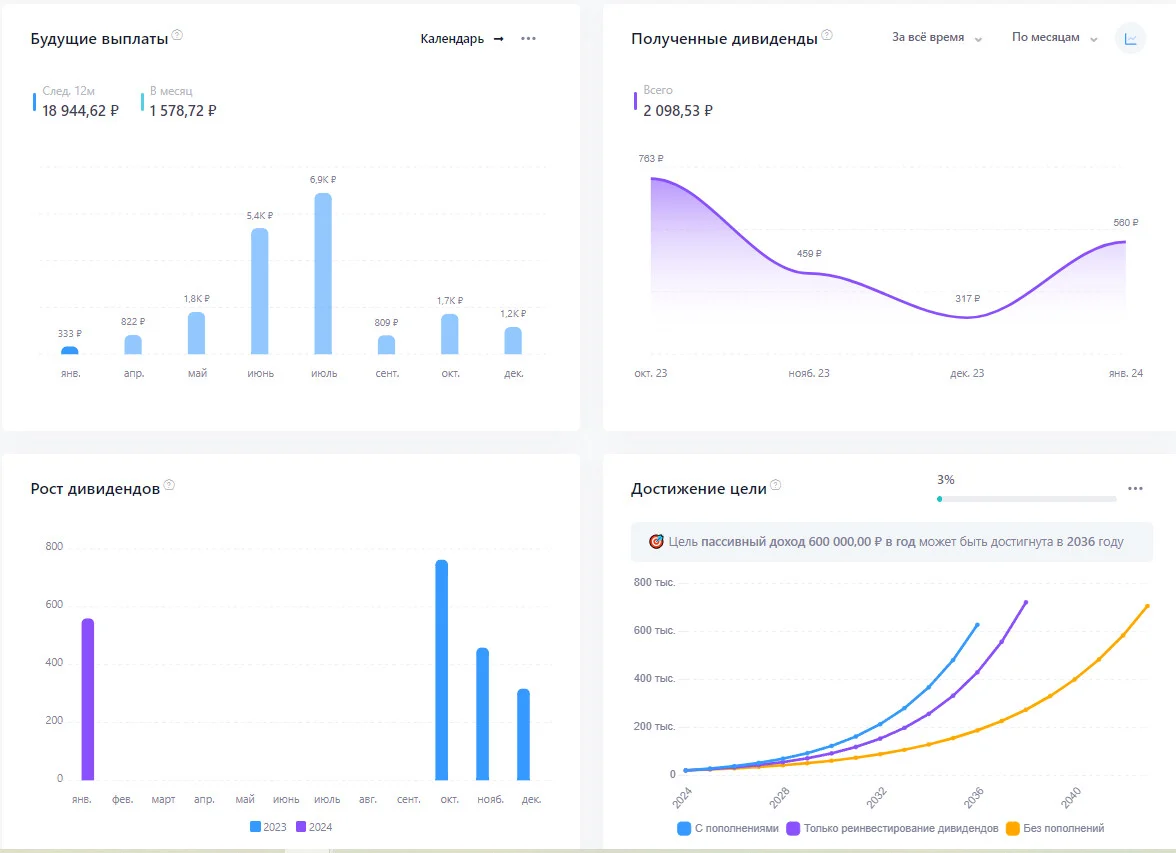The image size is (1176, 853).
Task: Toggle the 2023 series in legend
Action: coord(268,827)
